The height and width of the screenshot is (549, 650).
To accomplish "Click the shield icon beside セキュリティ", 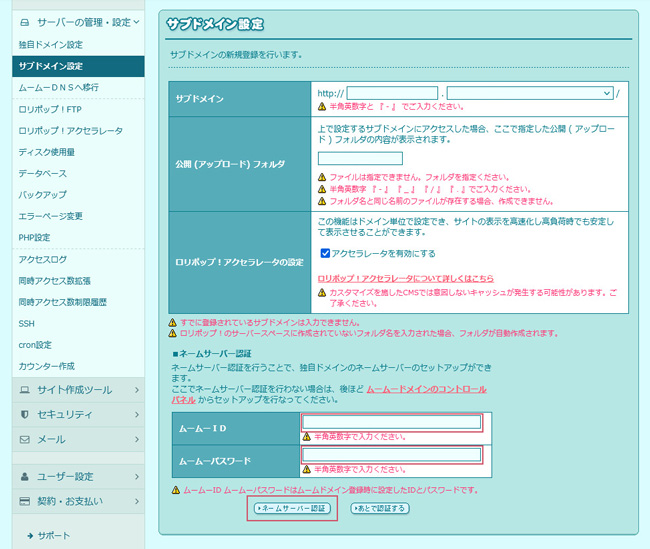I will pos(25,414).
